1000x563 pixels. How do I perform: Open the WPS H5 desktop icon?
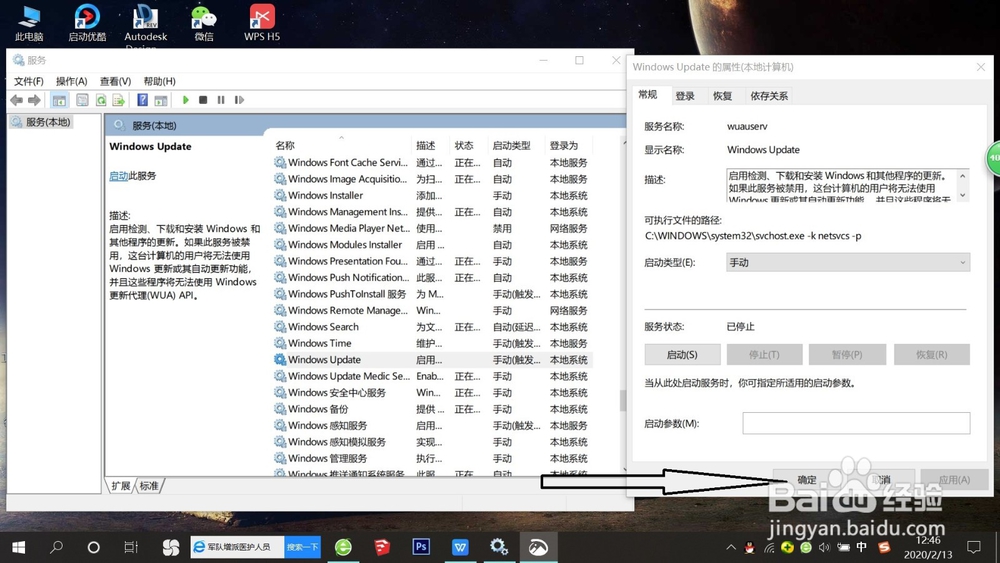pyautogui.click(x=261, y=23)
